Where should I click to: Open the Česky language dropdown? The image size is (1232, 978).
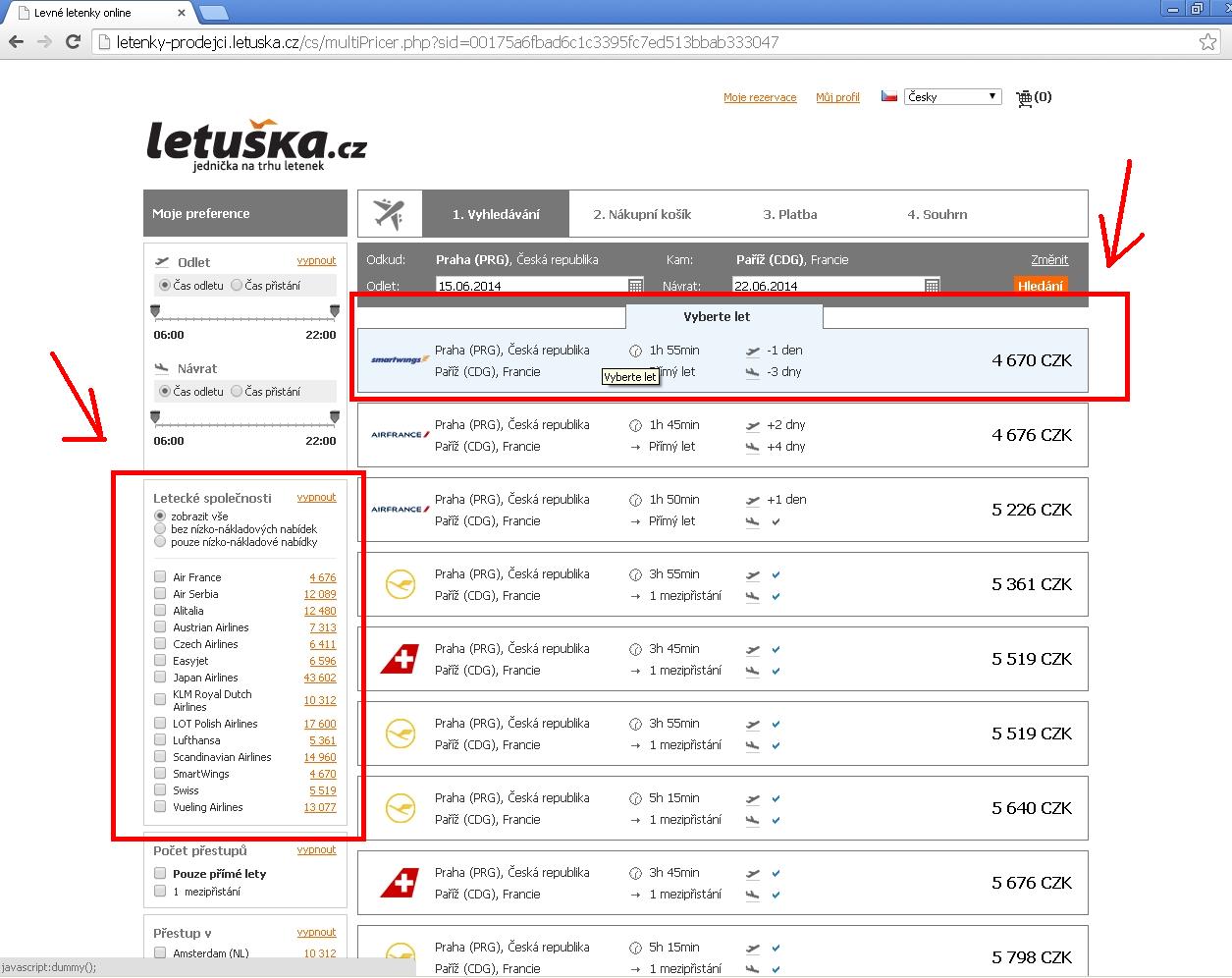point(952,96)
